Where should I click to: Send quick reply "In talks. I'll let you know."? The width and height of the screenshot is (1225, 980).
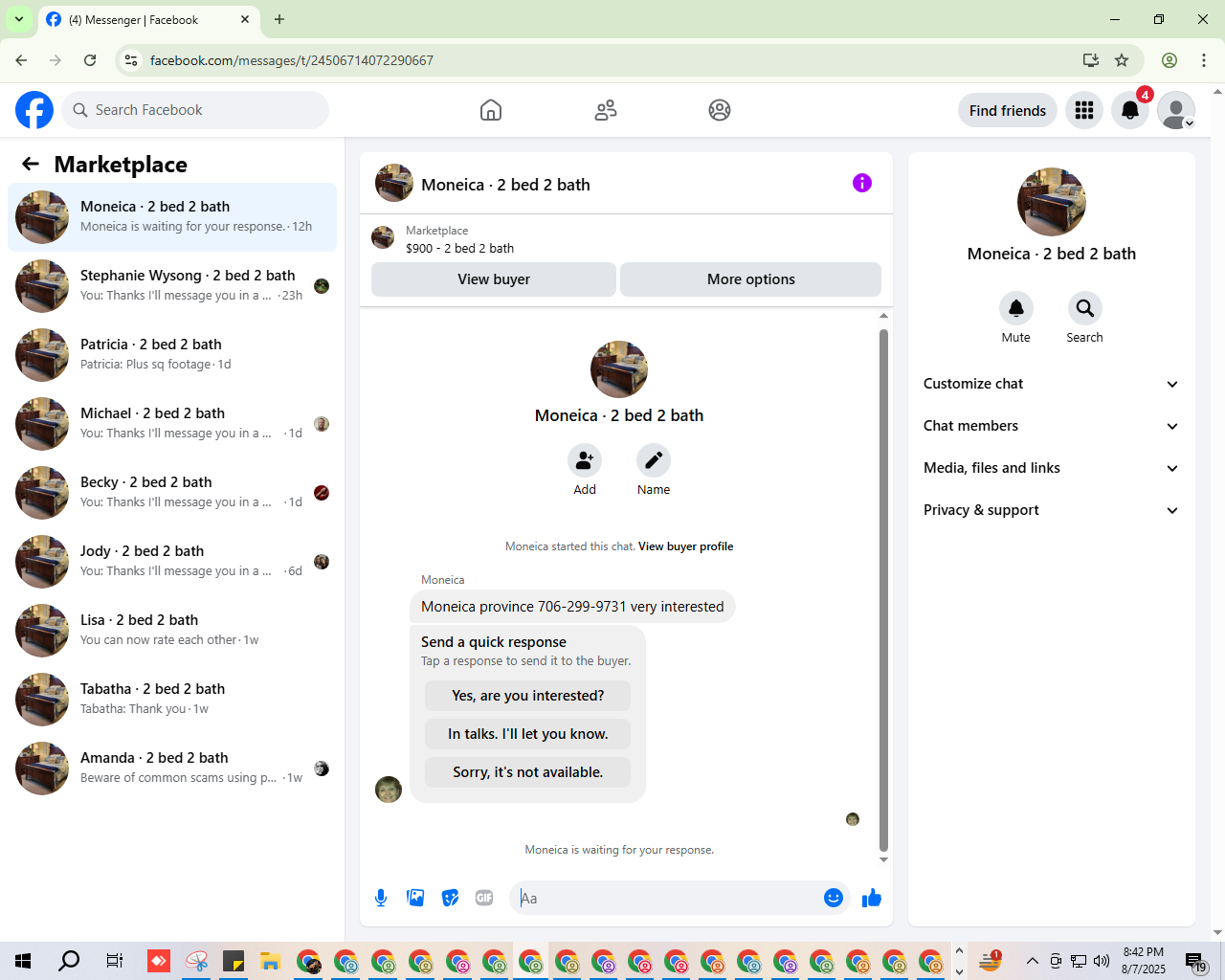(528, 734)
